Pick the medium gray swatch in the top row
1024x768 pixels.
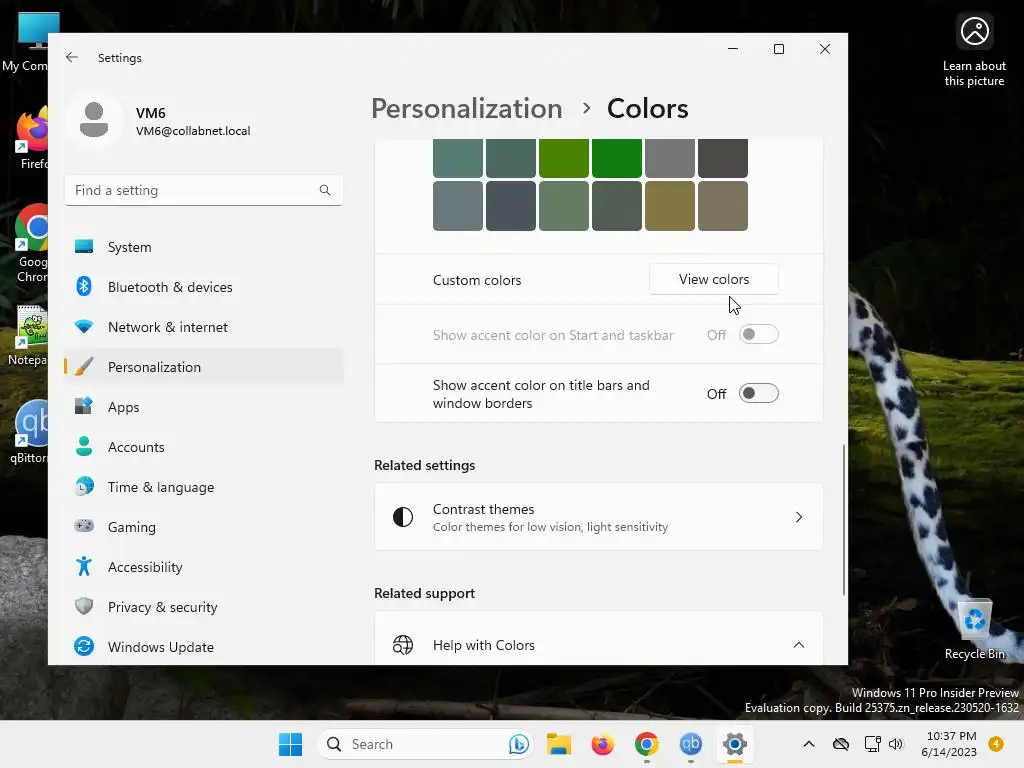coord(669,158)
